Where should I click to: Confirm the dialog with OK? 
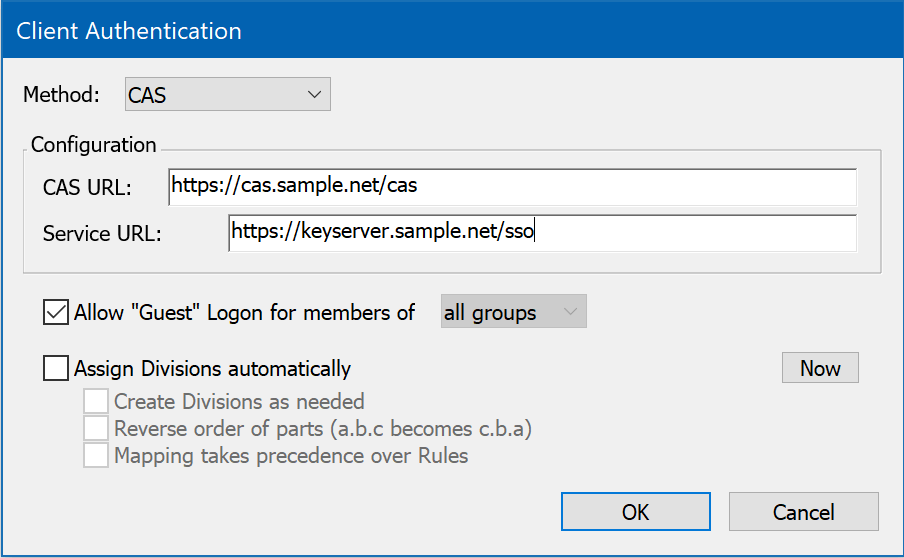[x=635, y=512]
